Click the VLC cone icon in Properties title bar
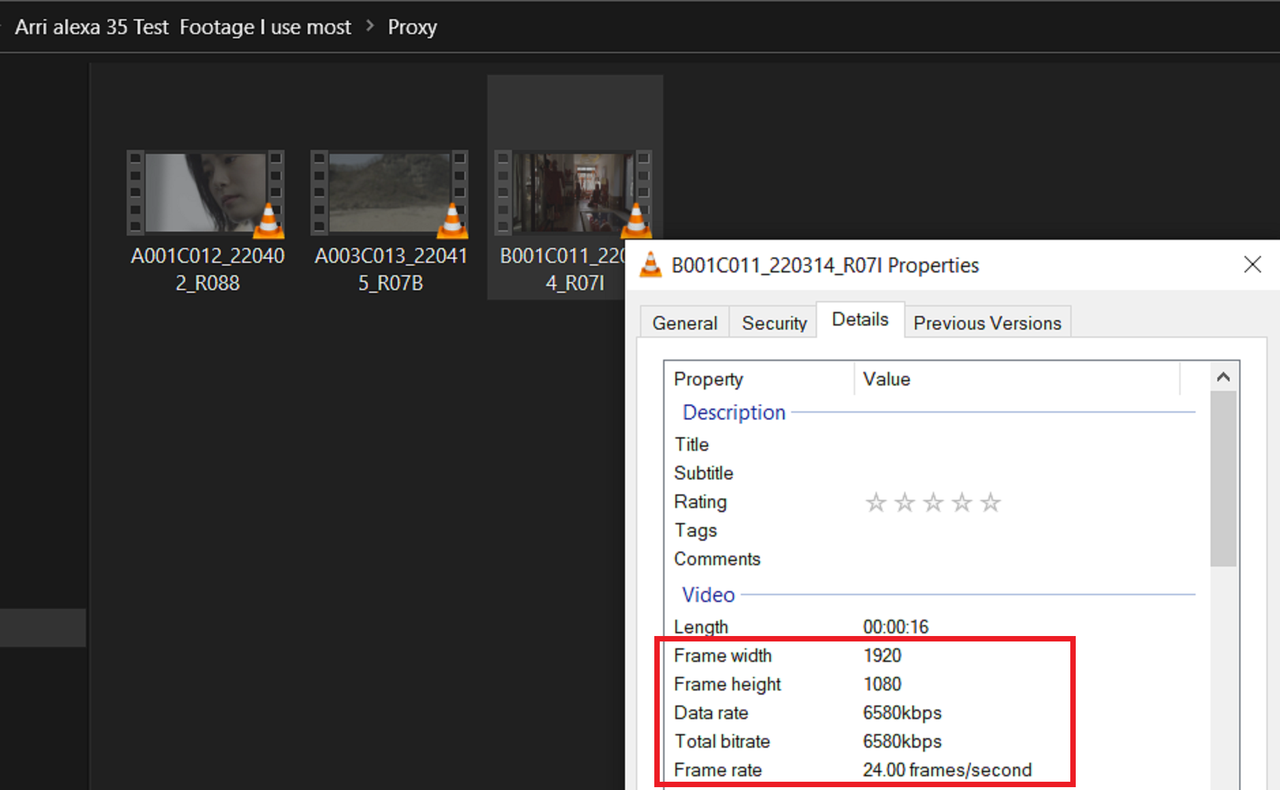 [651, 265]
